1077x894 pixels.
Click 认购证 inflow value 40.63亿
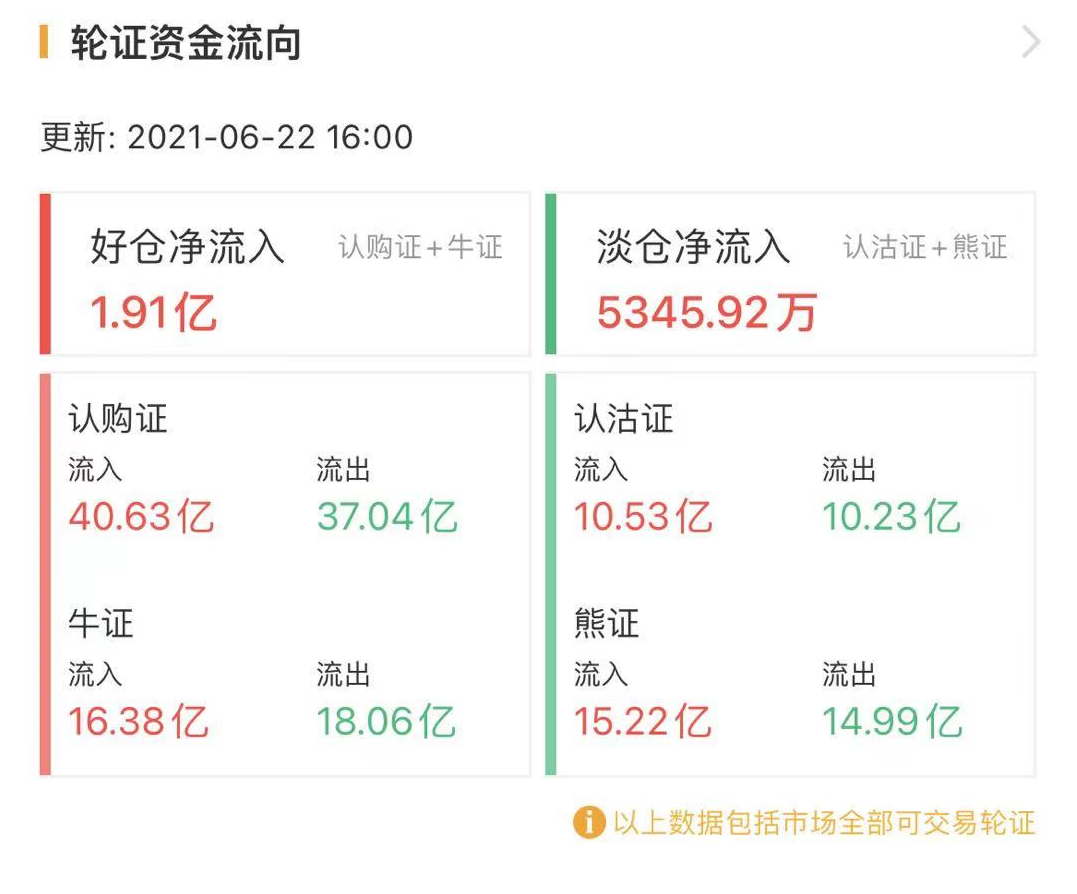coord(141,517)
